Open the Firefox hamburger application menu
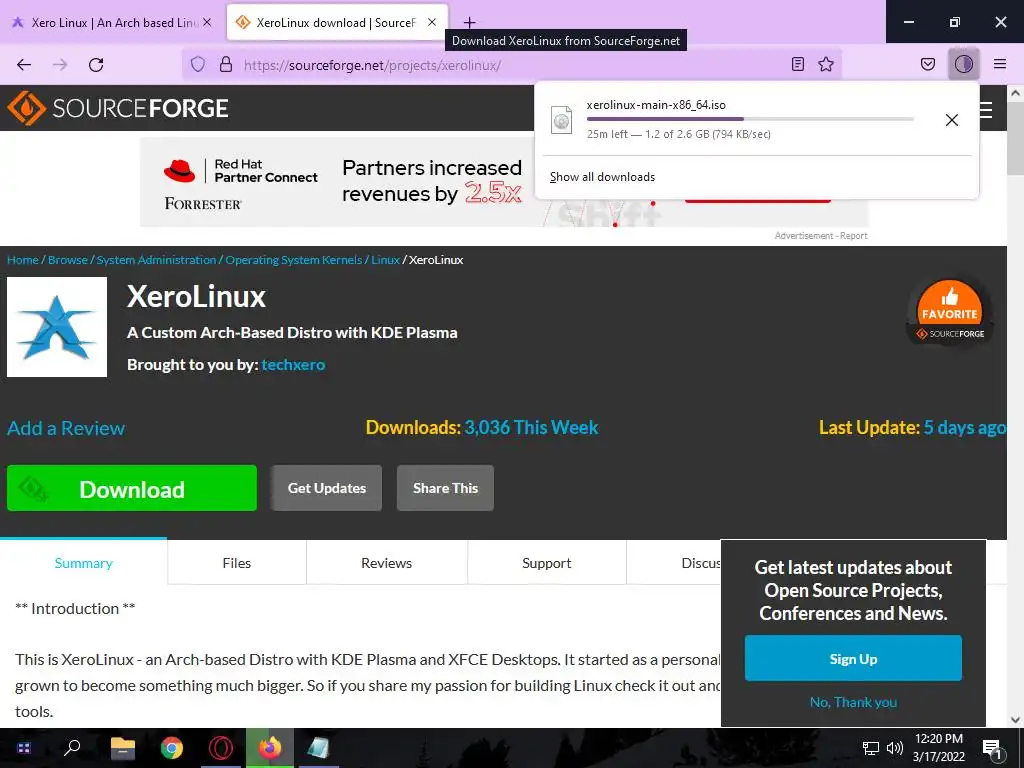This screenshot has width=1024, height=768. pyautogui.click(x=1000, y=64)
